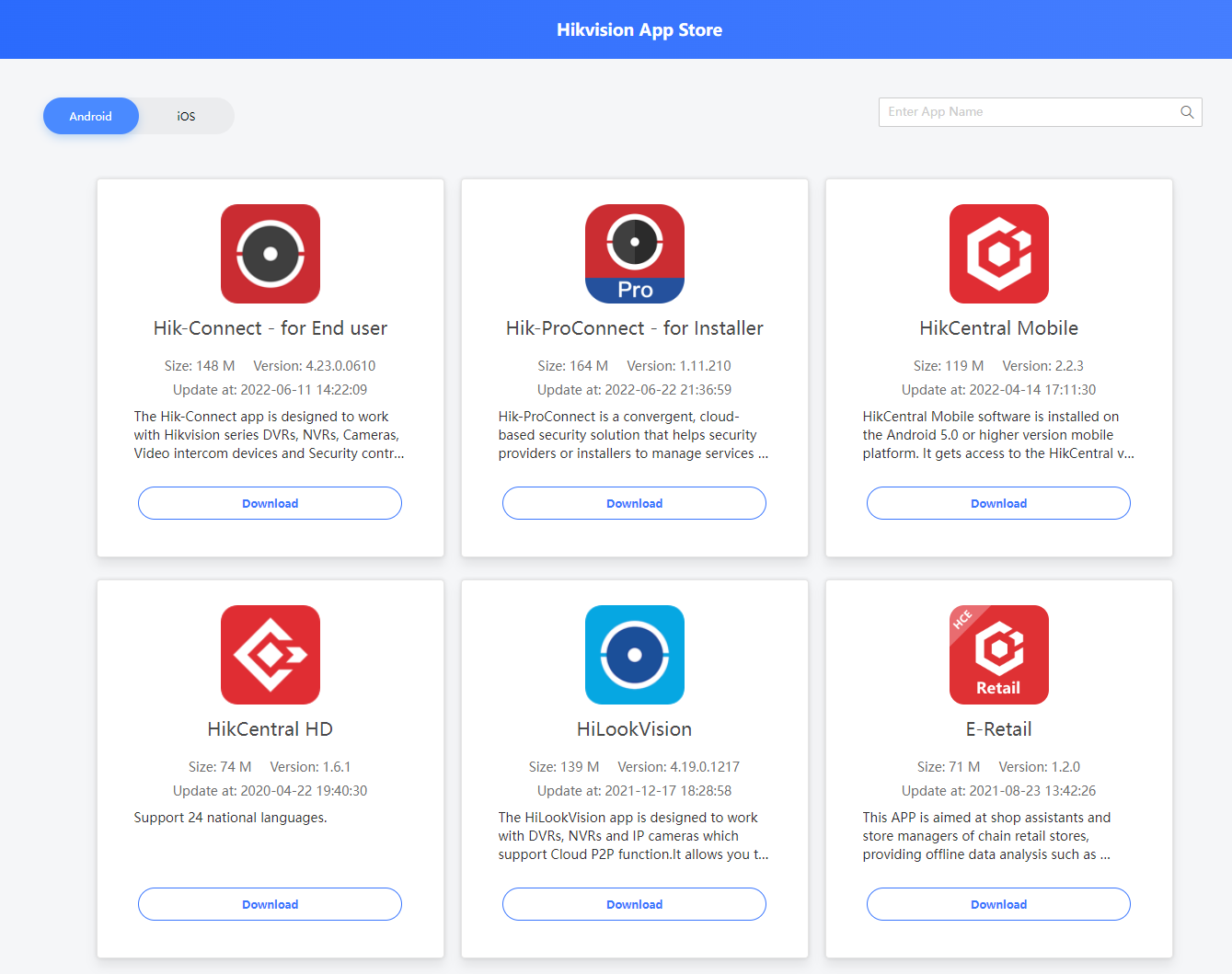
Task: Click 'Update at: 2021-08-23 13:42:26' text
Action: [999, 791]
